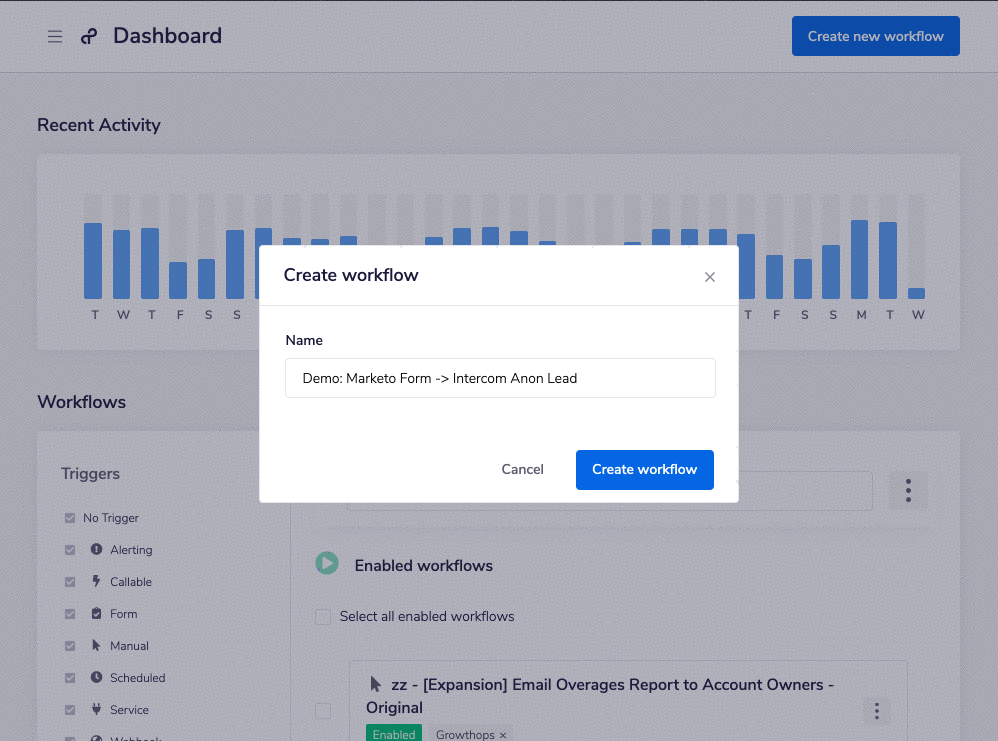Open the hamburger navigation menu
This screenshot has width=998, height=741.
(55, 36)
